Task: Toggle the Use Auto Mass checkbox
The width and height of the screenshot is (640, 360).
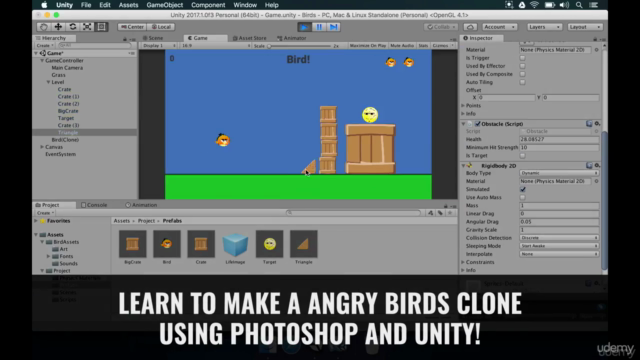Action: point(522,198)
